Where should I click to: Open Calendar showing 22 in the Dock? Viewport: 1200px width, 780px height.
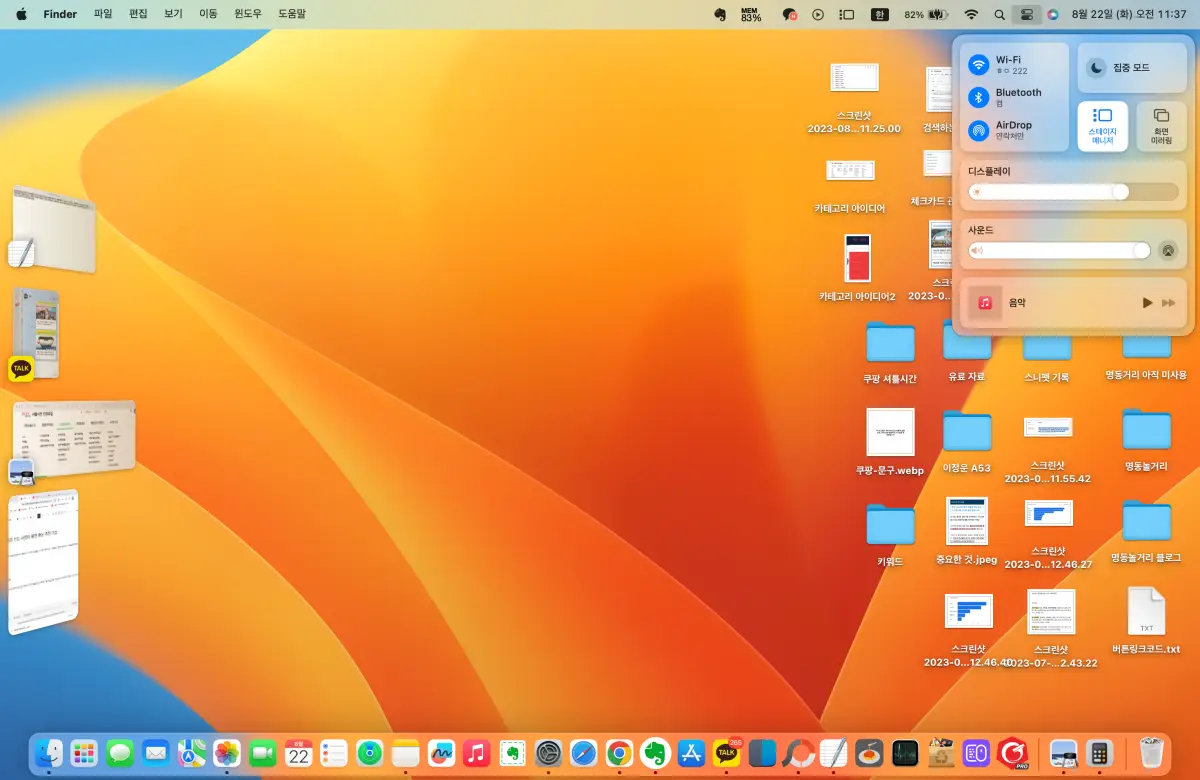pos(298,753)
